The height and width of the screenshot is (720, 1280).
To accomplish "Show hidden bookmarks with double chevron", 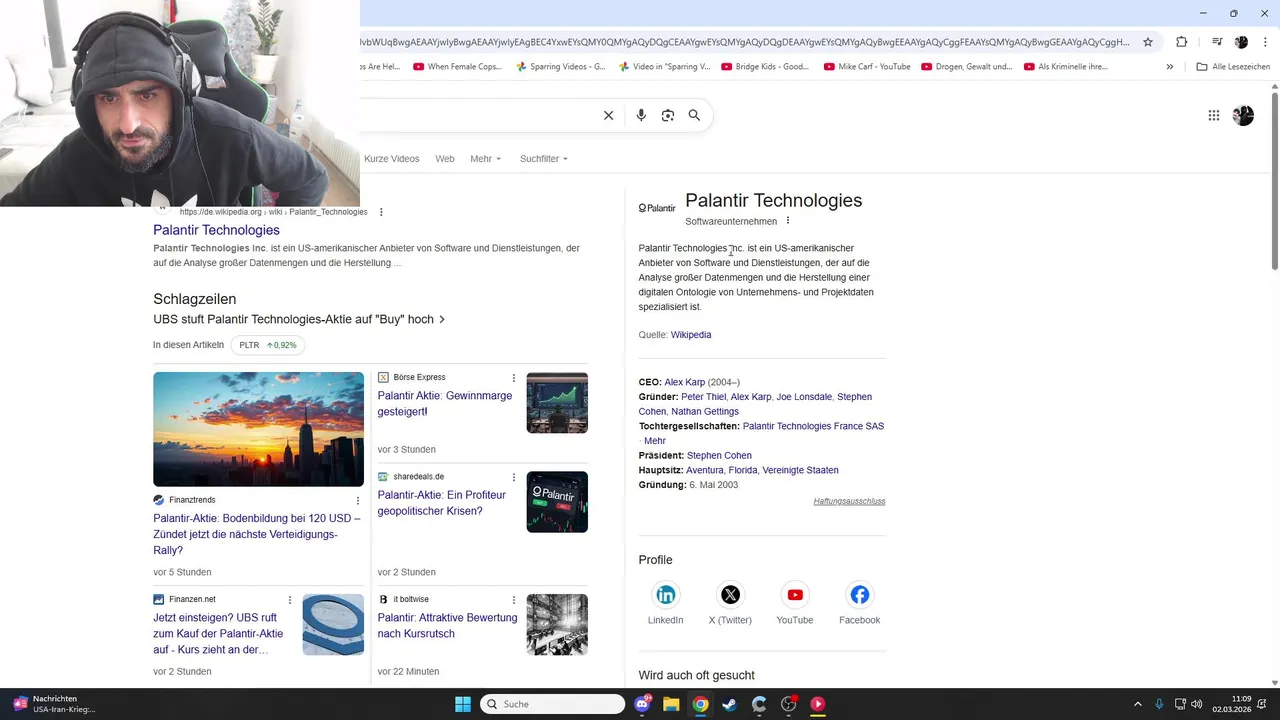I will point(1170,67).
